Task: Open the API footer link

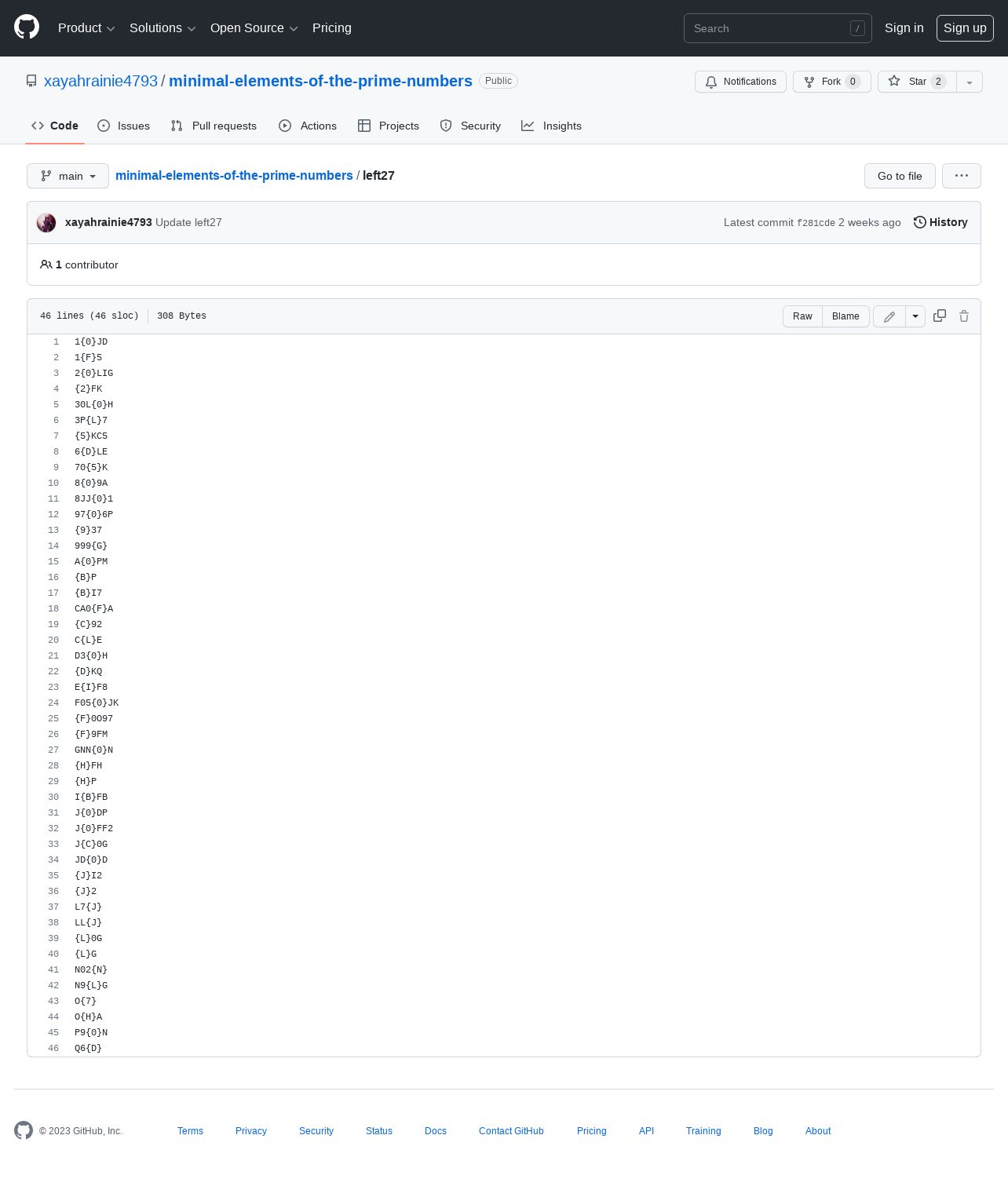Action: (646, 1131)
